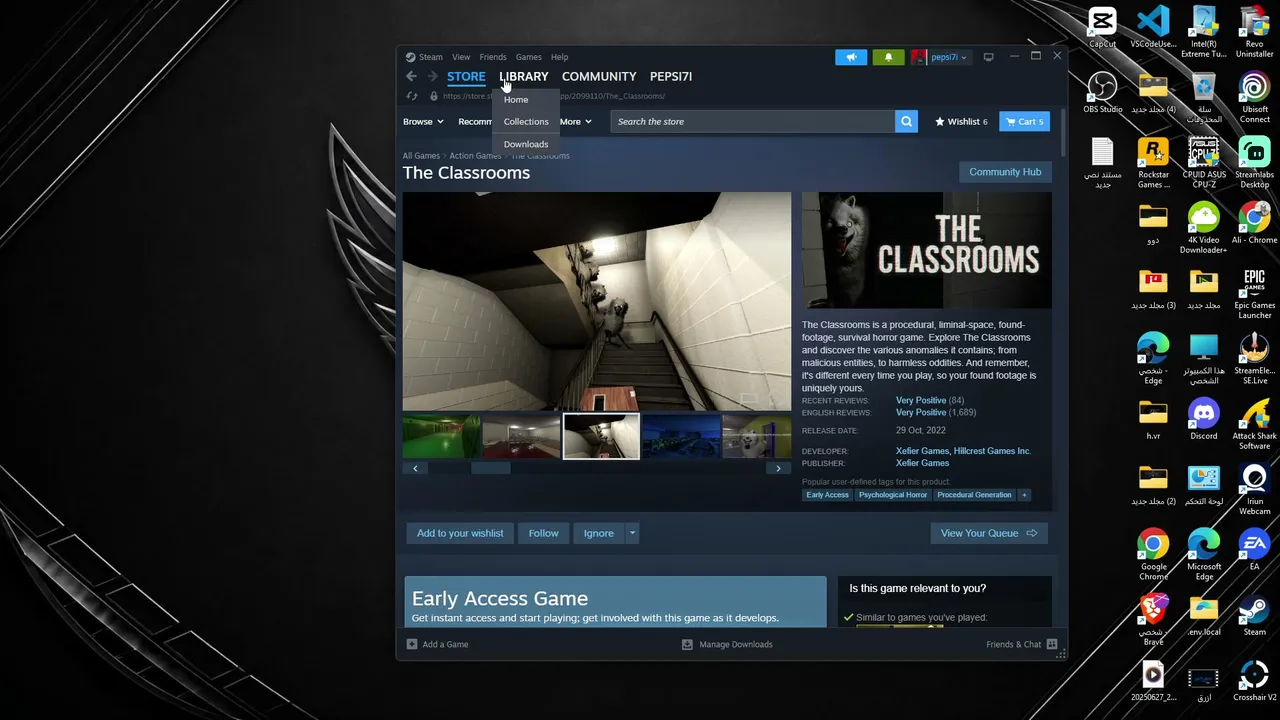Viewport: 1280px width, 720px height.
Task: Select the Attack Shark Software icon
Action: [x=1254, y=424]
